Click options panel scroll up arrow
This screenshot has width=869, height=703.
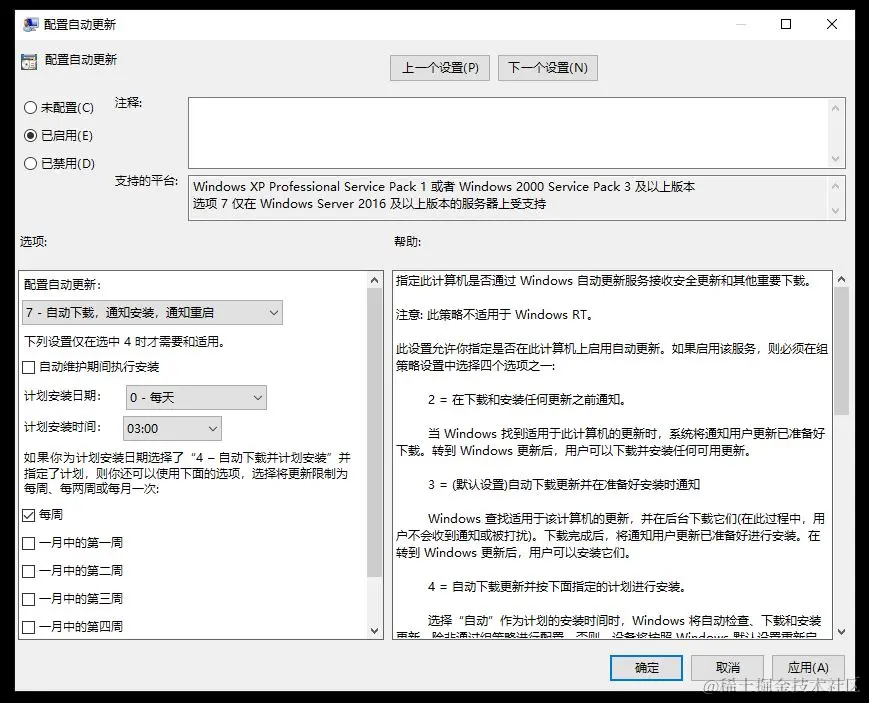coord(375,281)
